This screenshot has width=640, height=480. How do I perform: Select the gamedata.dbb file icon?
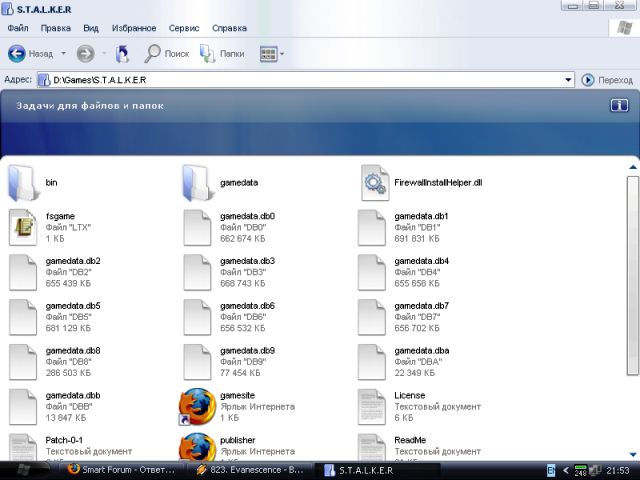[x=23, y=407]
